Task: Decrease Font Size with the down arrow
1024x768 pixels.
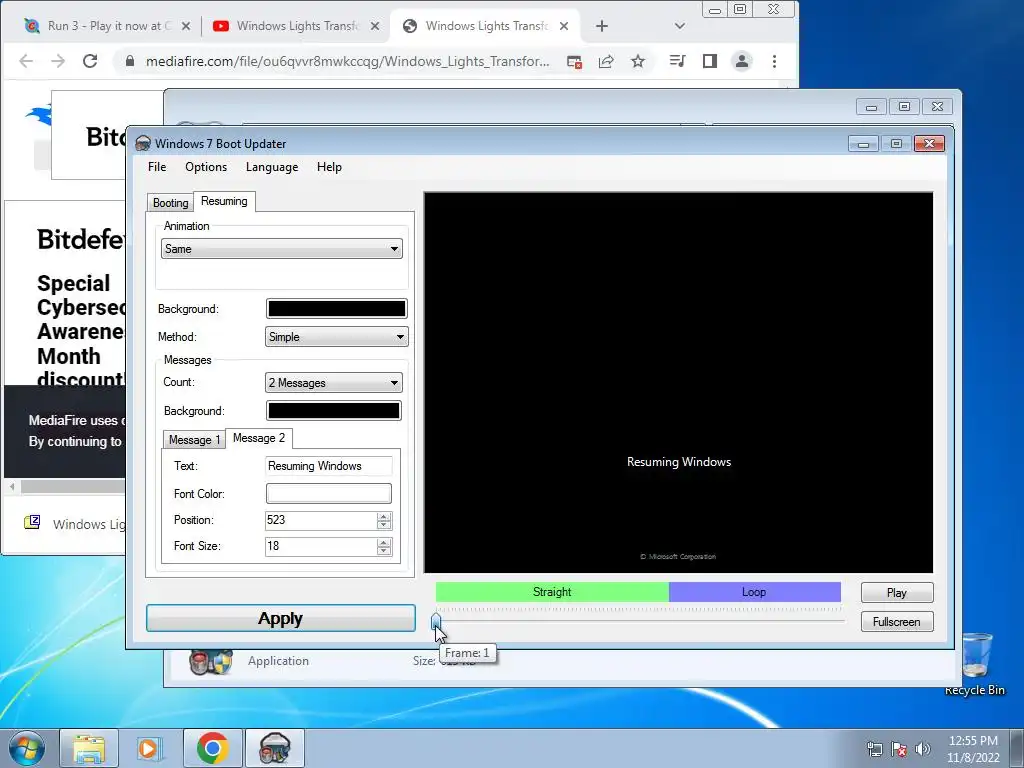Action: click(384, 551)
